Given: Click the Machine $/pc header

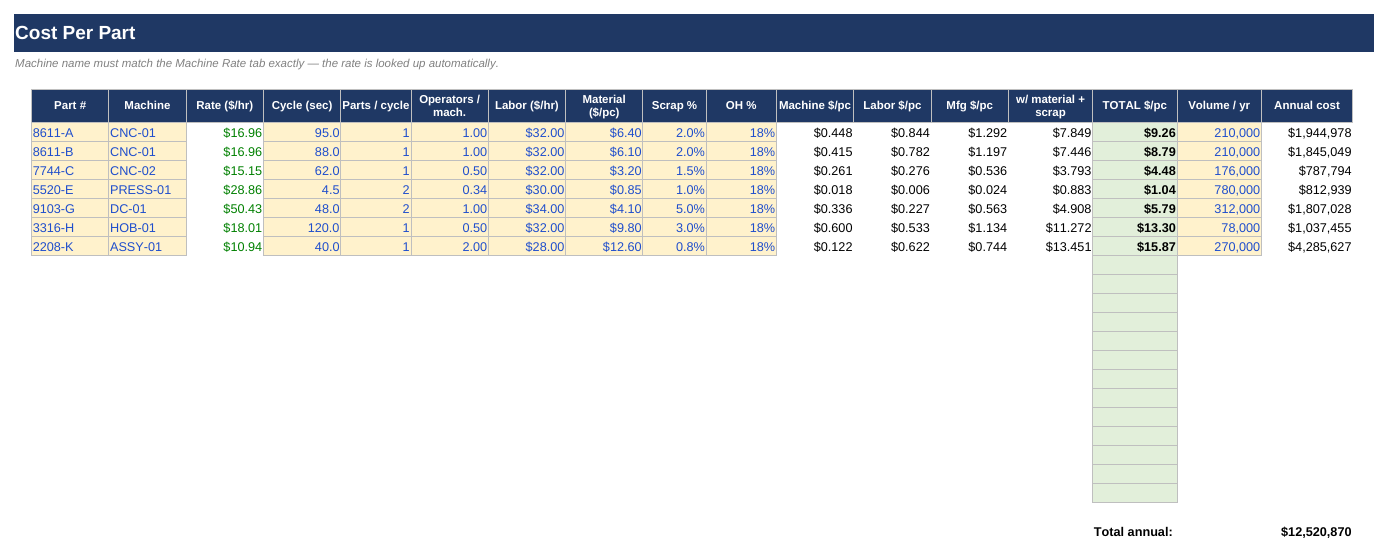Looking at the screenshot, I should pos(815,105).
